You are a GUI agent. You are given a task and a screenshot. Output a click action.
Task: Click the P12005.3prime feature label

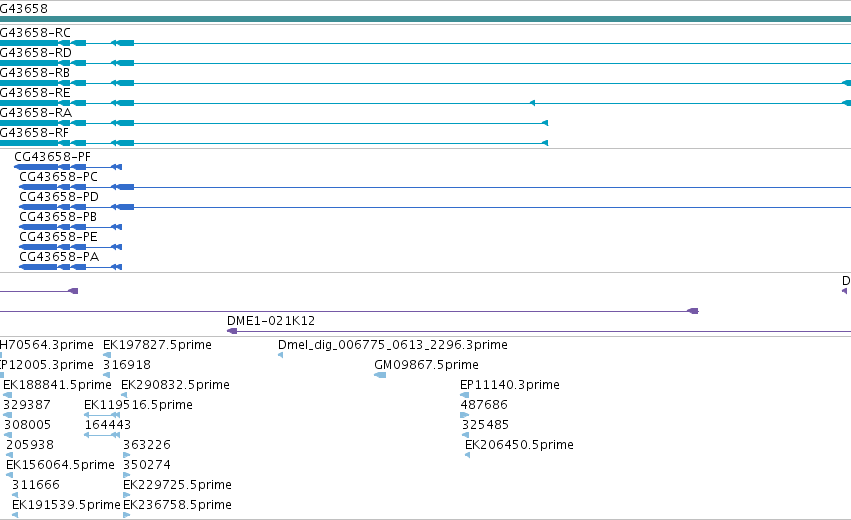tap(47, 365)
